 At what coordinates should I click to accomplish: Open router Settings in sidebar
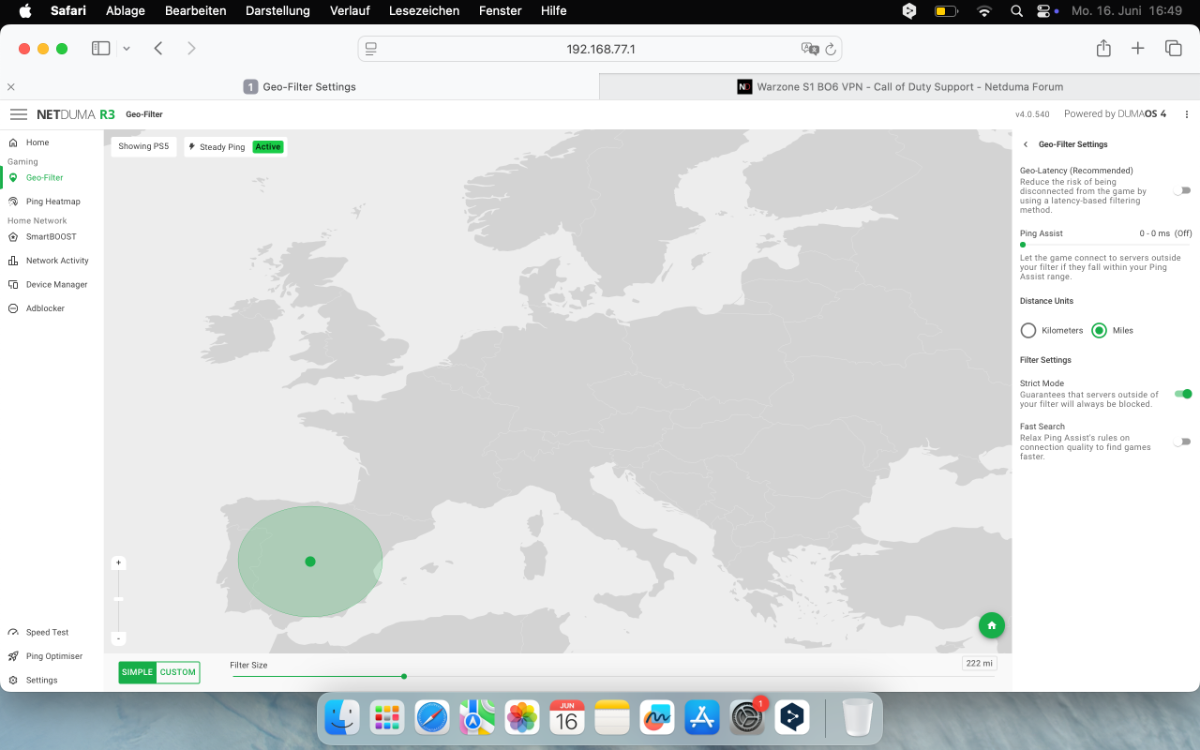pyautogui.click(x=41, y=680)
